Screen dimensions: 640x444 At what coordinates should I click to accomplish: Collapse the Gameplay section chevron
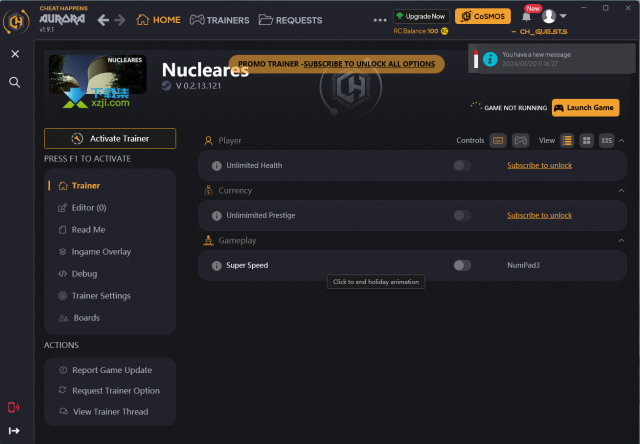(x=620, y=241)
